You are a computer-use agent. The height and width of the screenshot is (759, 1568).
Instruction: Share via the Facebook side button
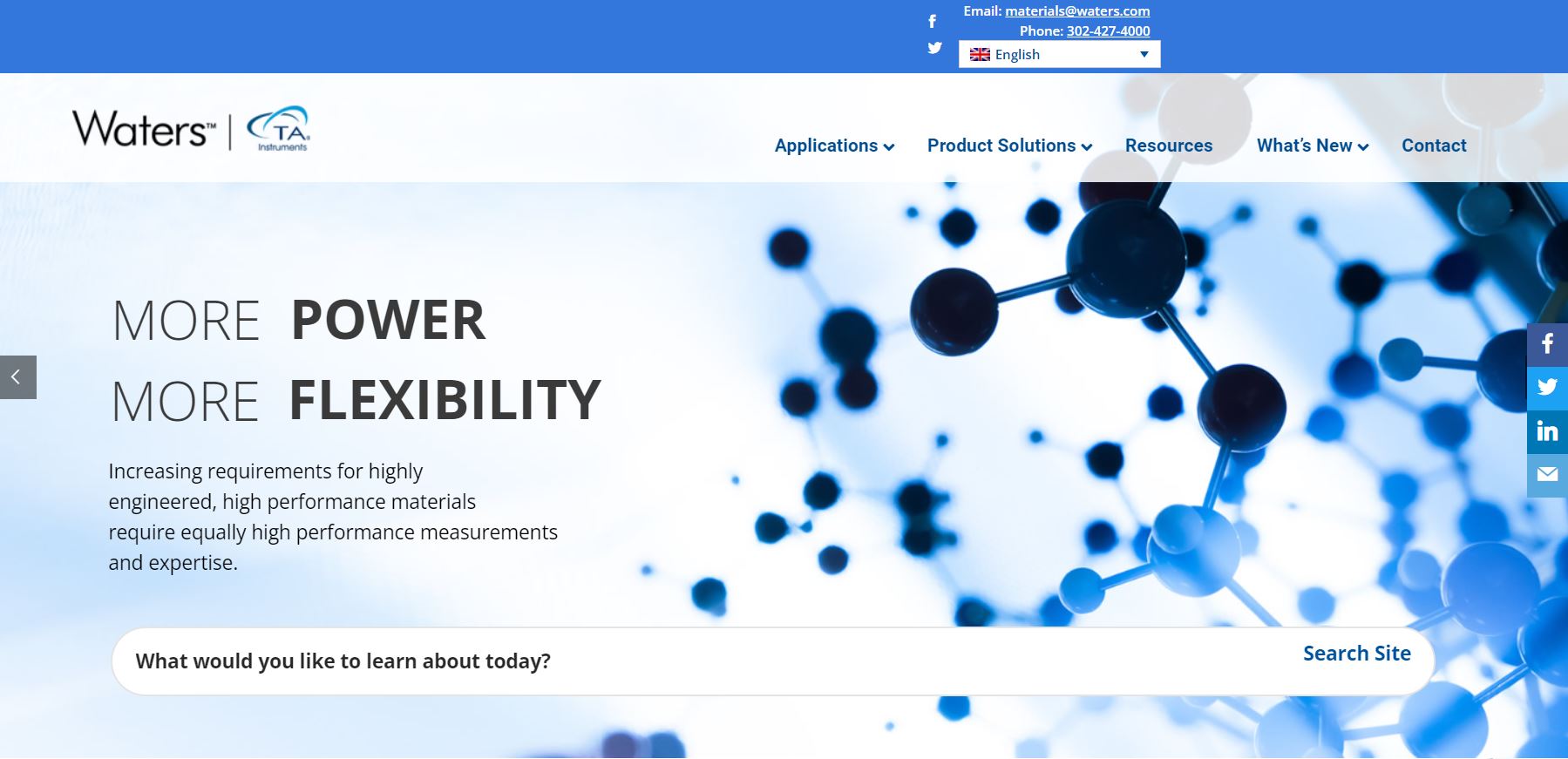(x=1547, y=344)
